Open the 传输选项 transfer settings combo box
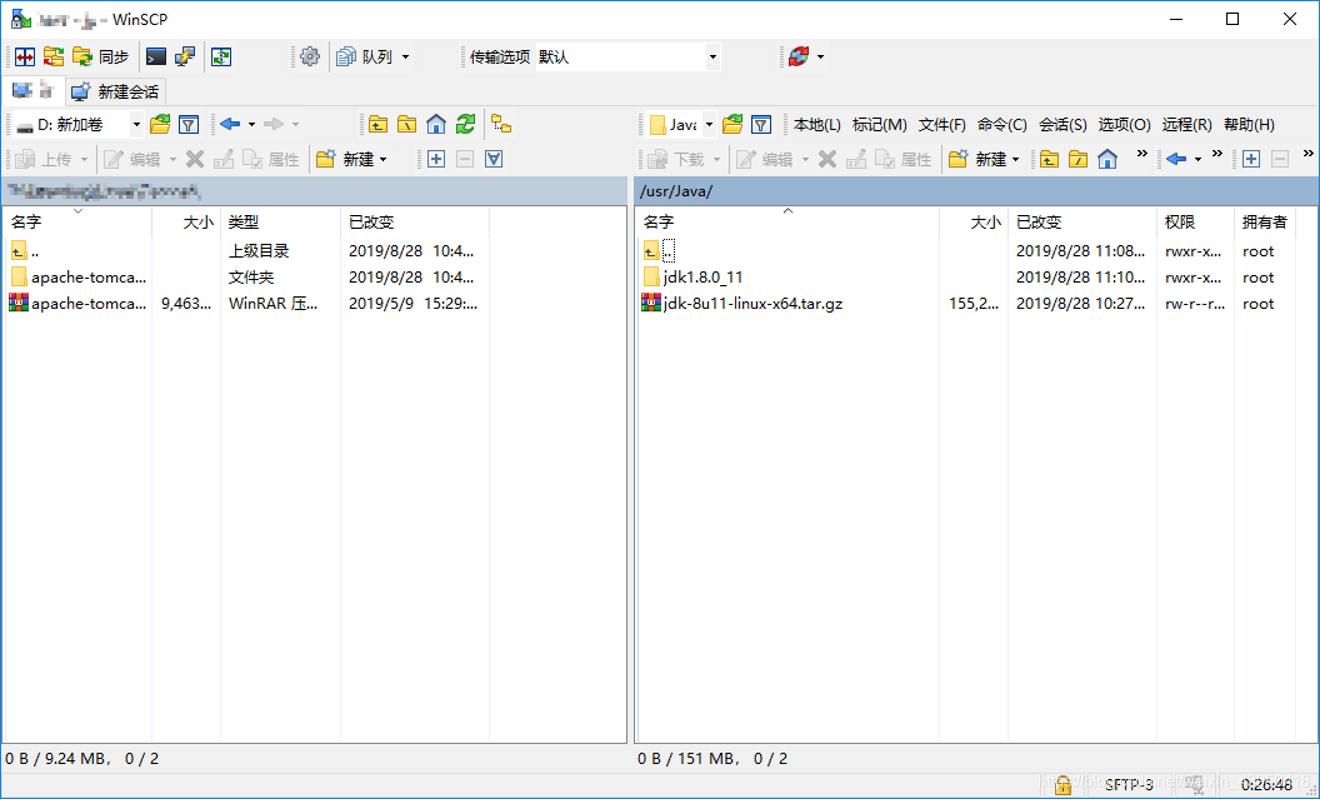Image resolution: width=1320 pixels, height=800 pixels. point(627,57)
